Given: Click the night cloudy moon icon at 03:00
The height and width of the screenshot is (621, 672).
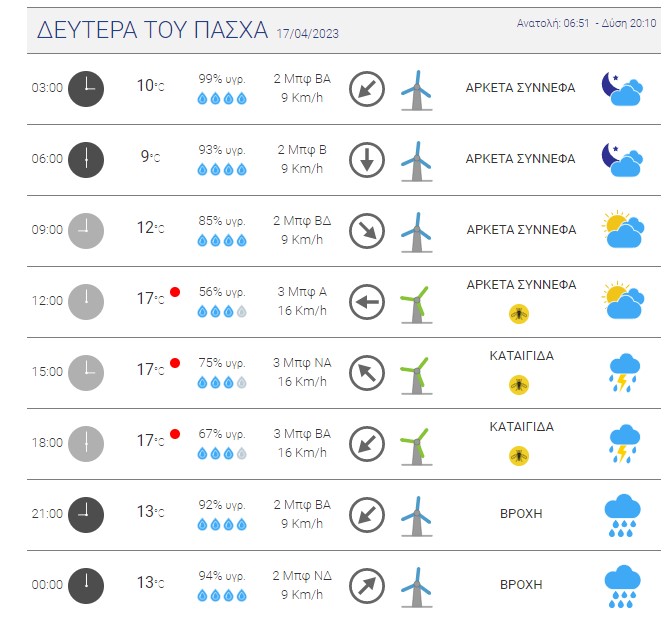Looking at the screenshot, I should pyautogui.click(x=622, y=89).
